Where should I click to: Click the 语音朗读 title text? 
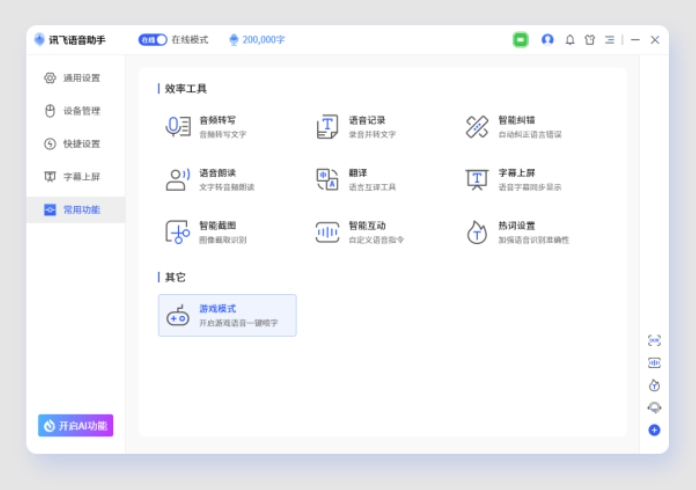218,173
